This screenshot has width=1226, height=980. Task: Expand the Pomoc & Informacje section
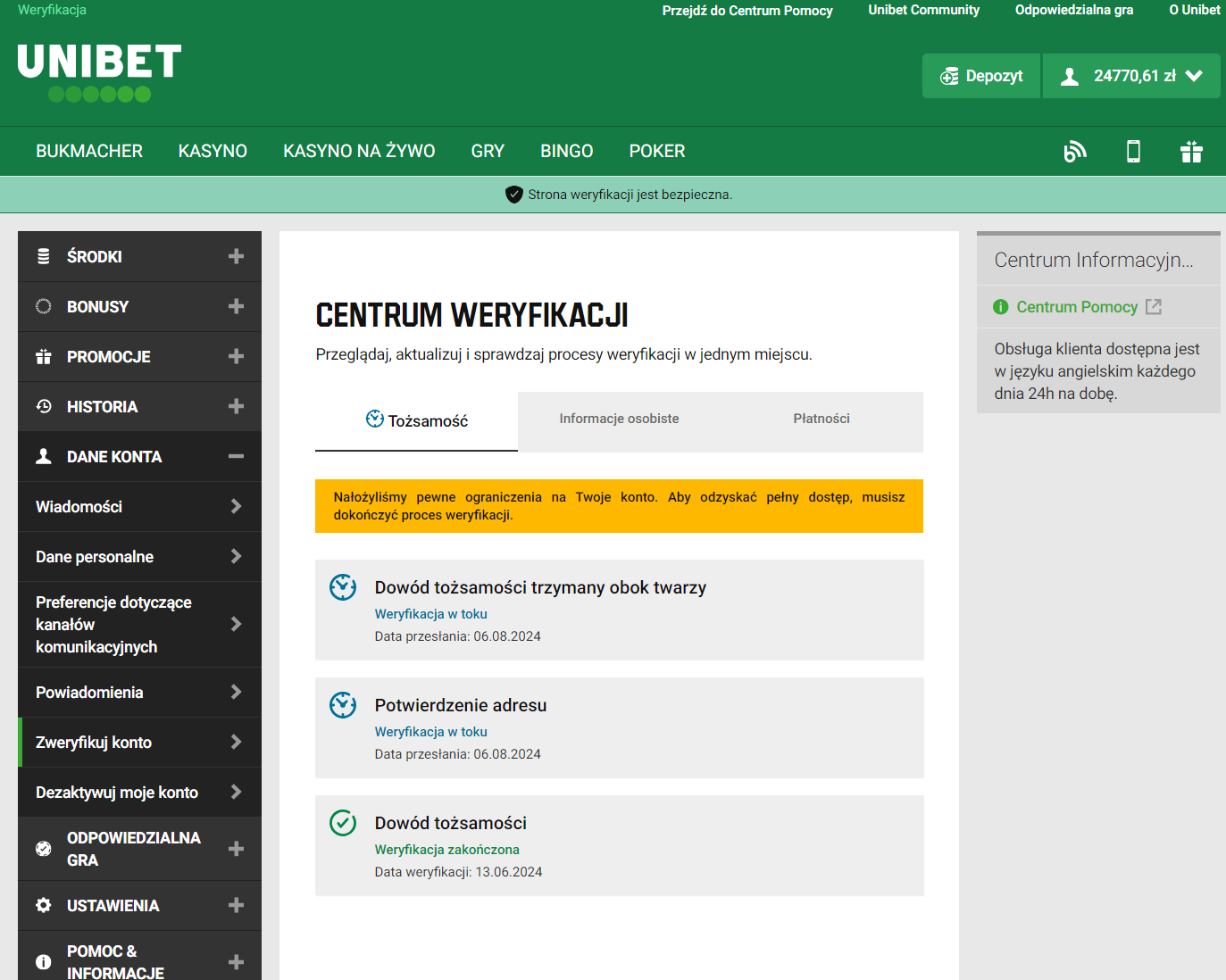coord(236,962)
